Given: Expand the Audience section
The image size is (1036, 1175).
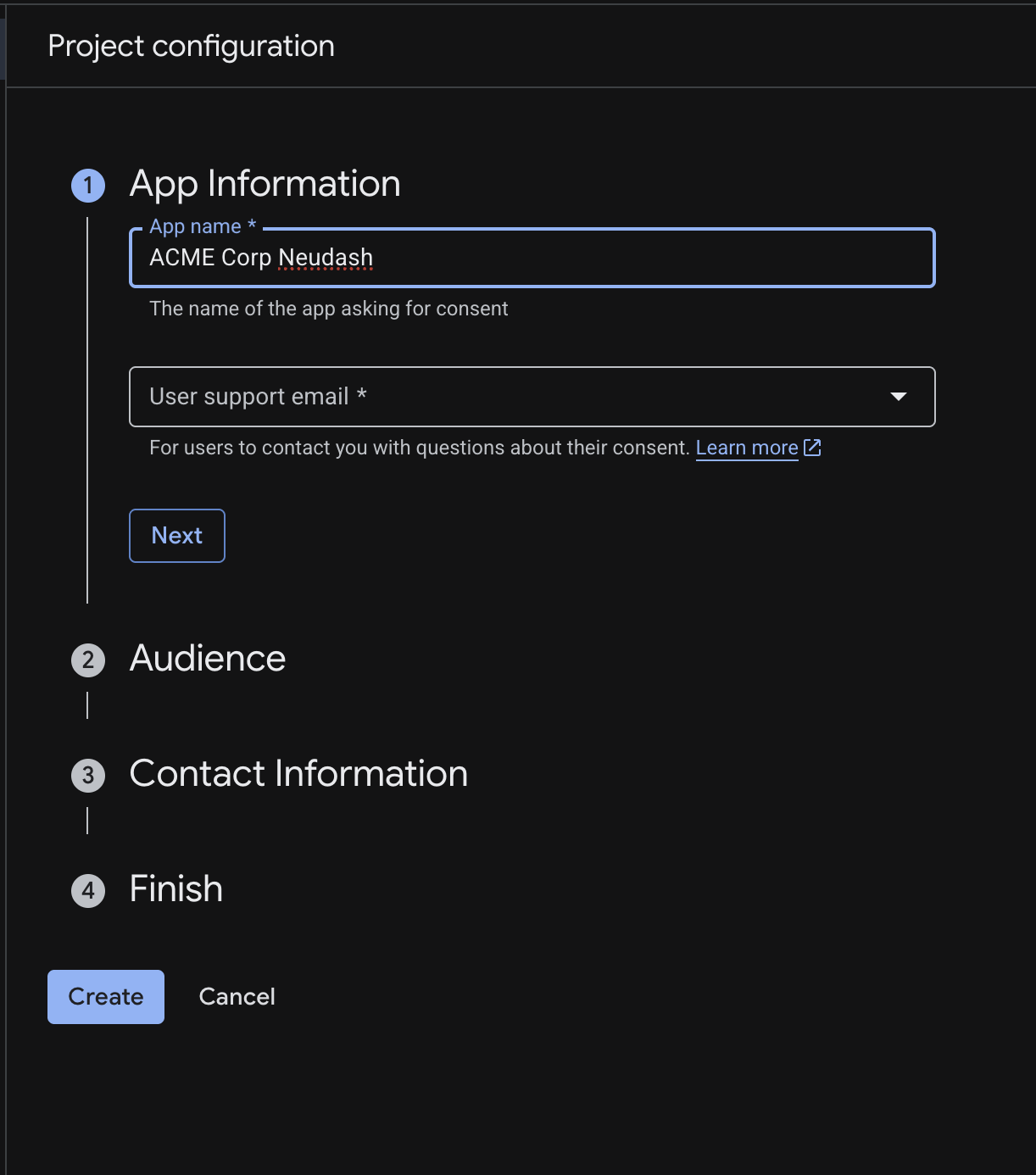Looking at the screenshot, I should click(x=207, y=658).
